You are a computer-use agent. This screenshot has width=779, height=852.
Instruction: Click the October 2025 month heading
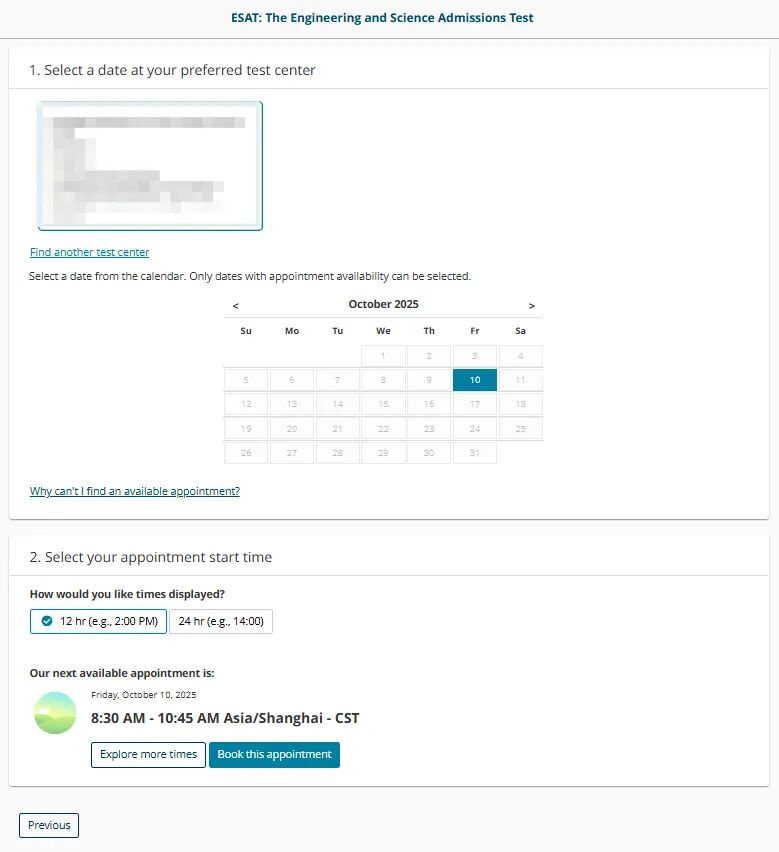(x=384, y=304)
